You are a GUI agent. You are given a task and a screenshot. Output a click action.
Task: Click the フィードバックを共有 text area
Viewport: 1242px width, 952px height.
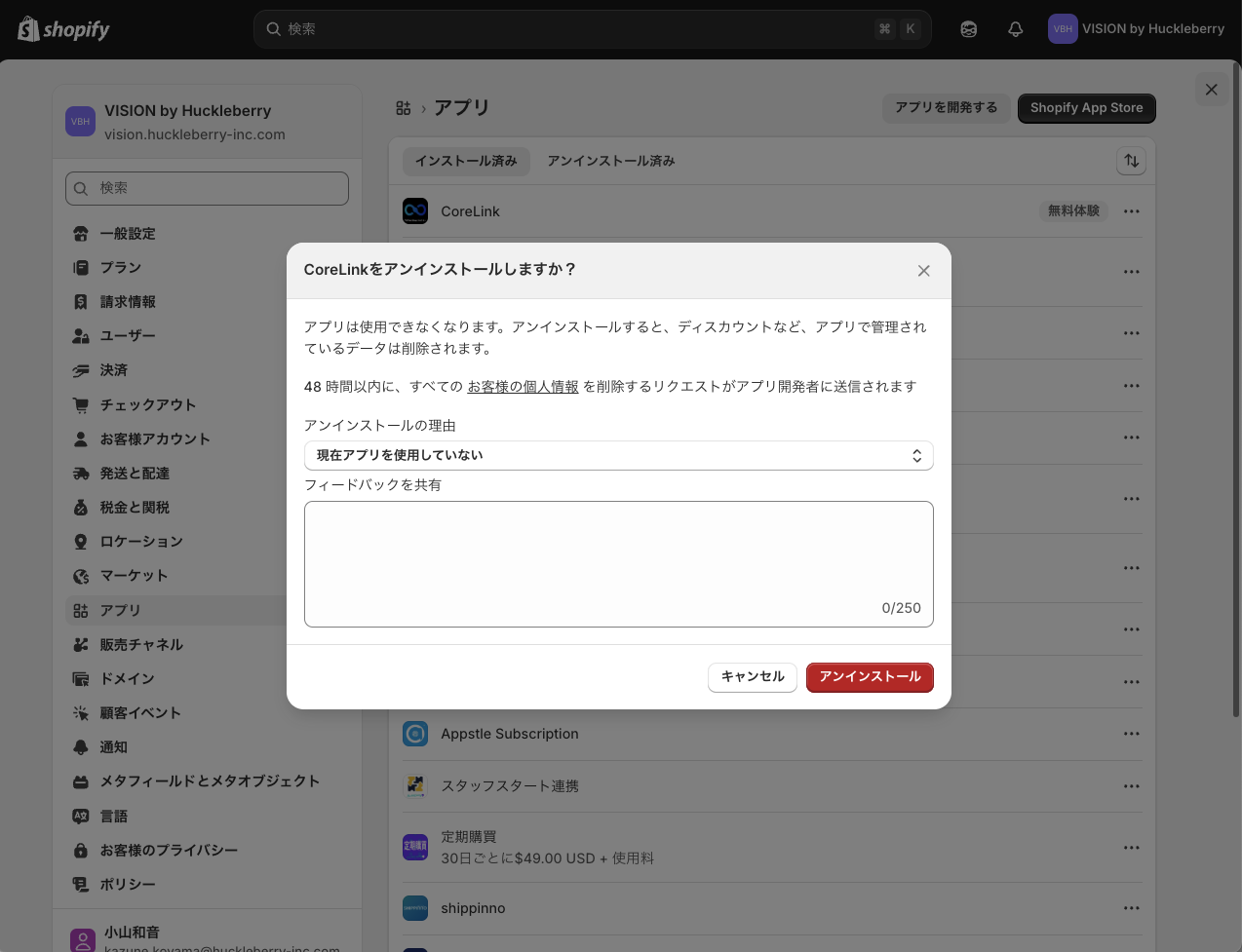(618, 564)
